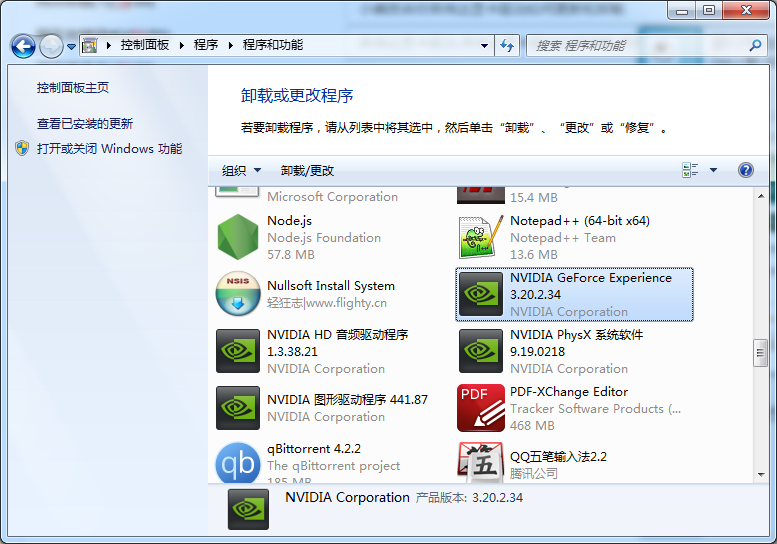
Task: Click the qBittorrent blue qb icon
Action: click(238, 463)
